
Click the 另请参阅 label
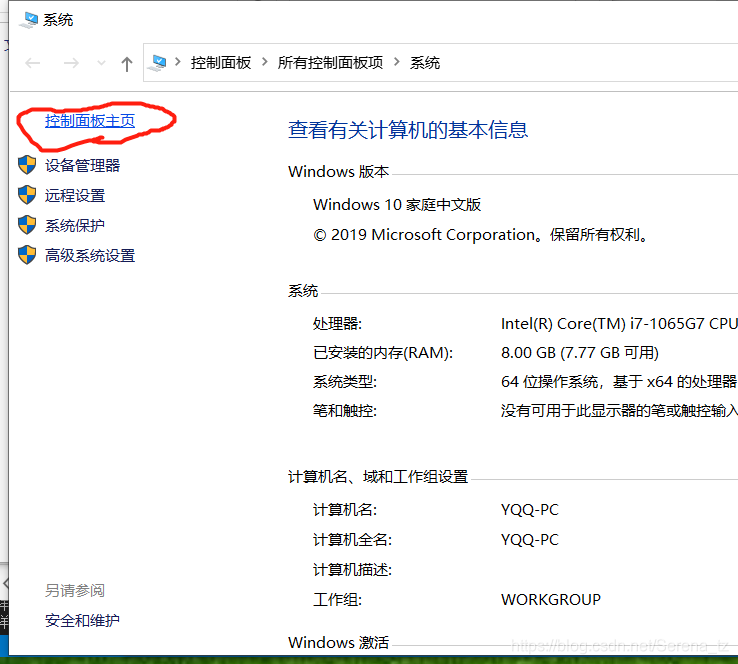(x=75, y=590)
